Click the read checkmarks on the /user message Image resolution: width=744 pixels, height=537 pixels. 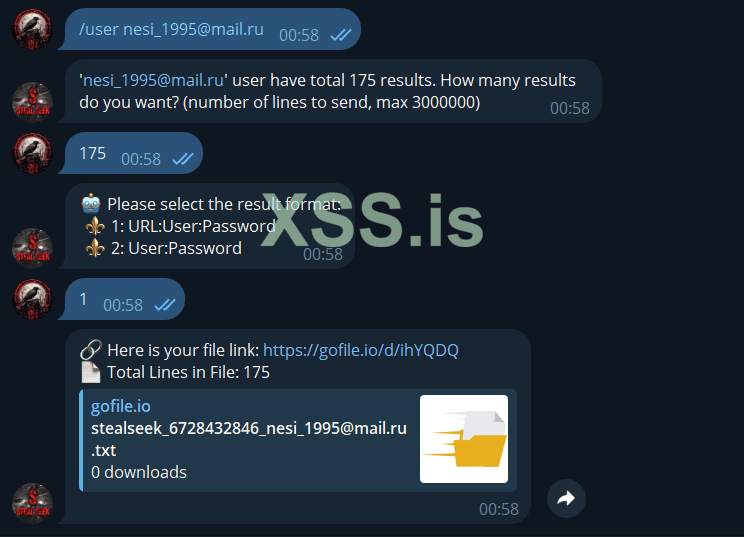pos(340,35)
